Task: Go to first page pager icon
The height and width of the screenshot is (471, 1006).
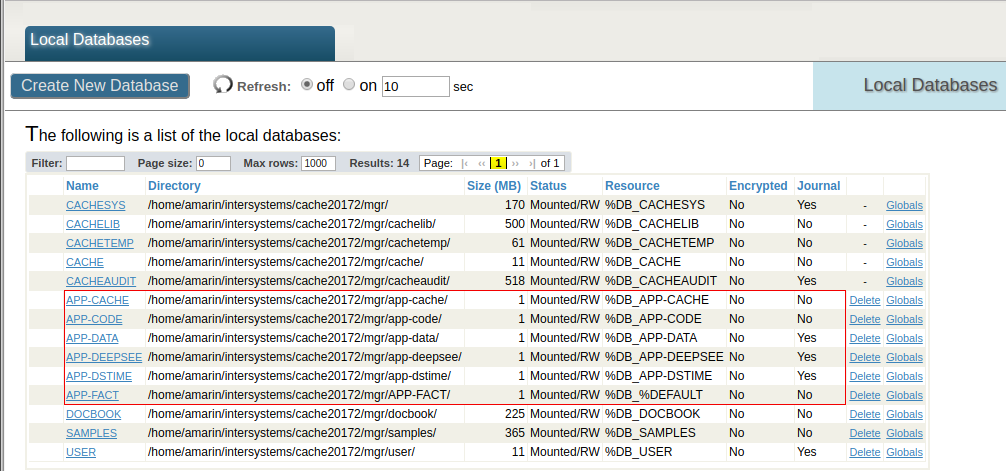Action: [466, 163]
